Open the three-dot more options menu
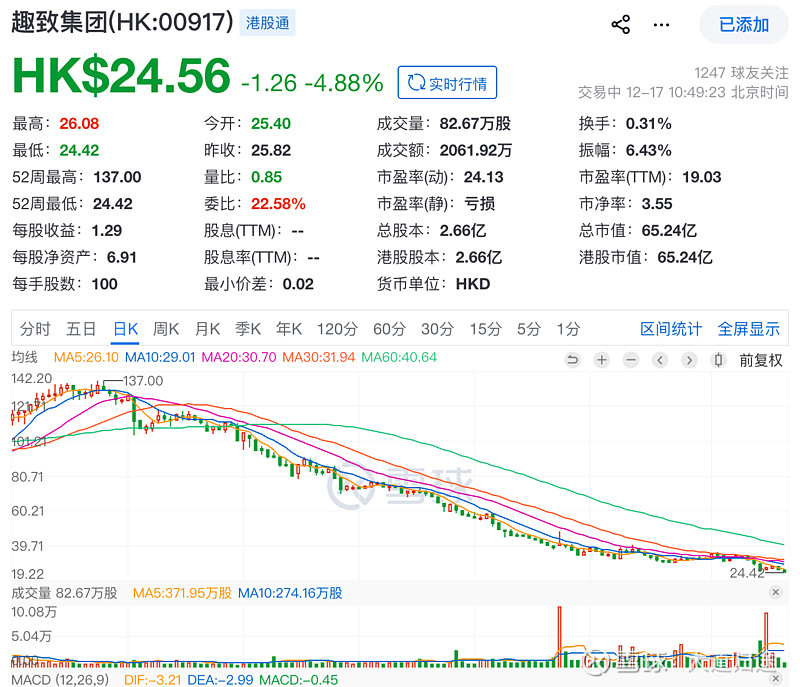 (661, 24)
